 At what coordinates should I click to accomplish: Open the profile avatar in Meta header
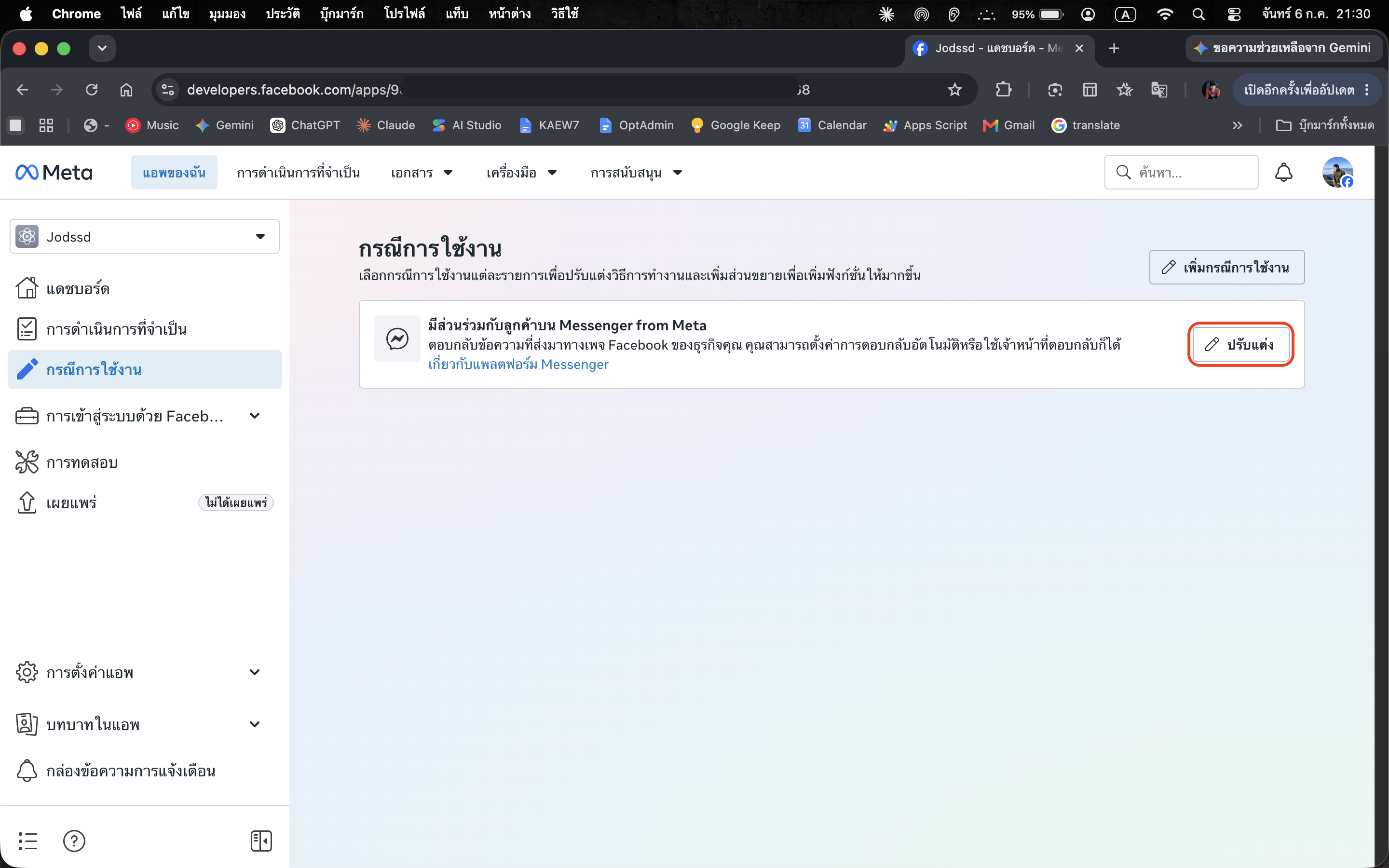pyautogui.click(x=1337, y=172)
